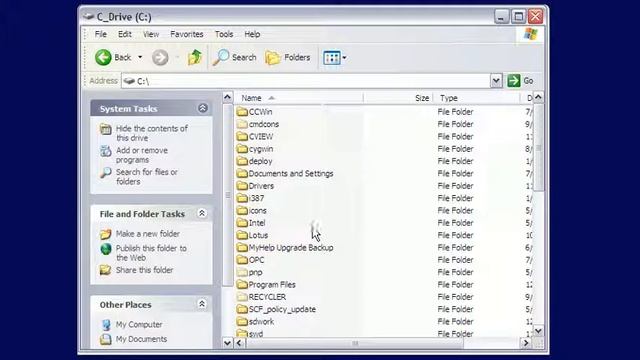Click the horizontal scroll right arrow
The height and width of the screenshot is (360, 640).
click(x=526, y=343)
